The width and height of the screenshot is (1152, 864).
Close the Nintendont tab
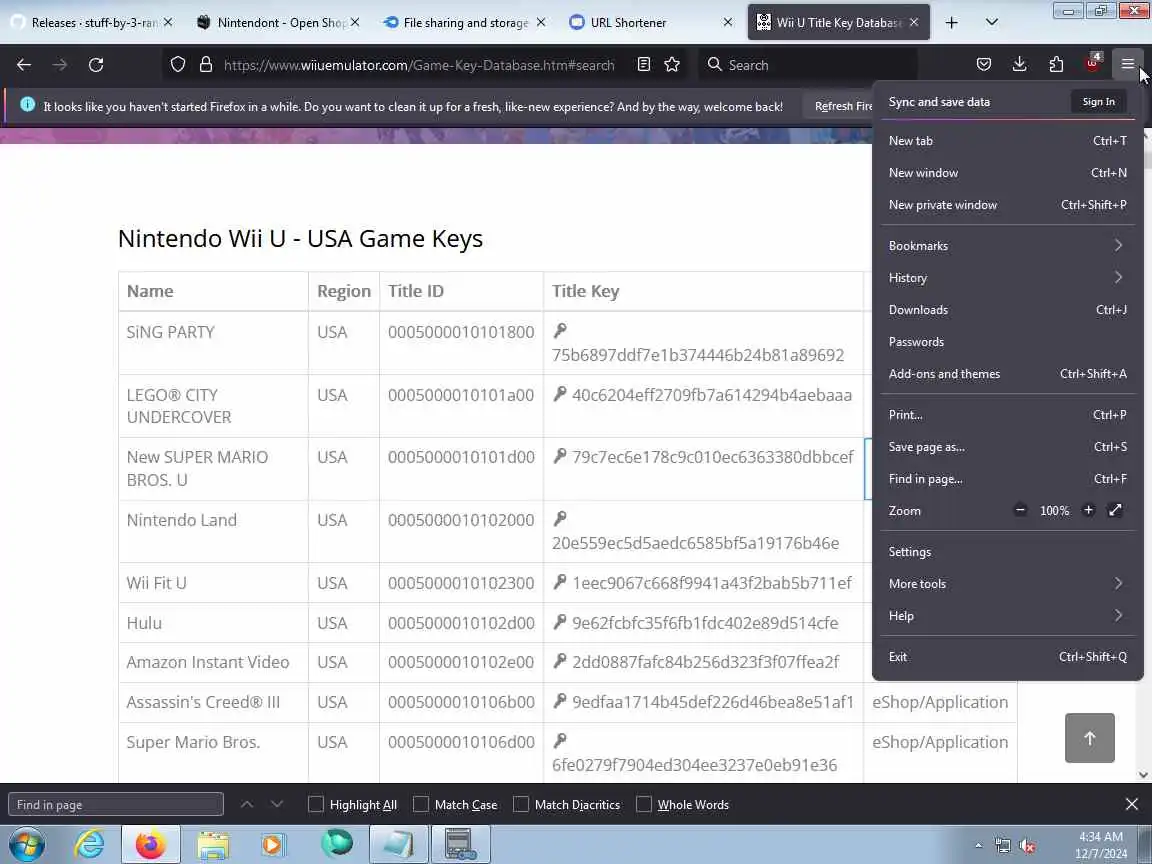tap(355, 23)
